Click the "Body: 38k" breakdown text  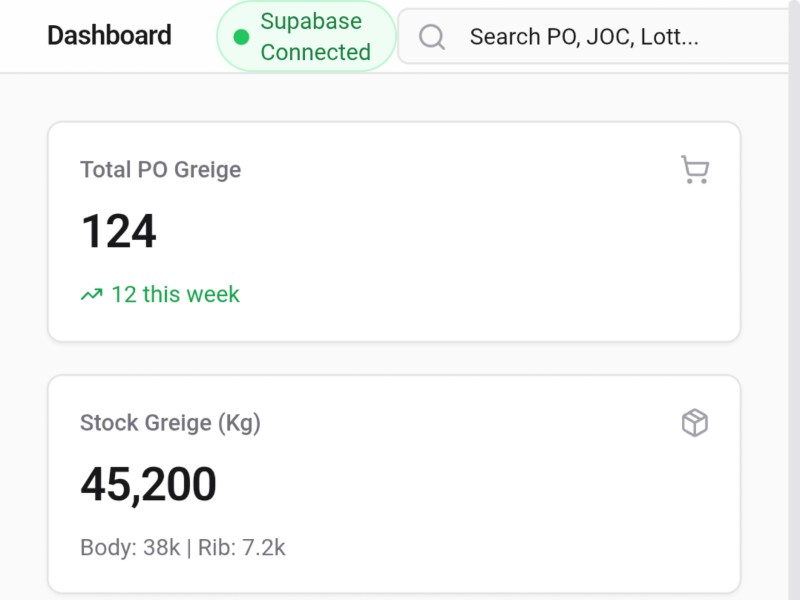pyautogui.click(x=130, y=548)
